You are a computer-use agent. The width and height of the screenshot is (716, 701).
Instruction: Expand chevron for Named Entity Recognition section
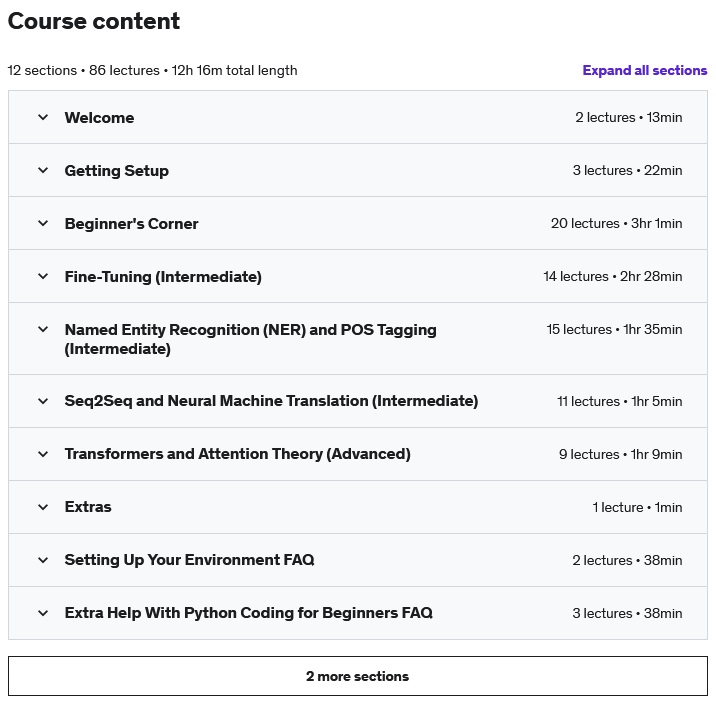pyautogui.click(x=43, y=329)
